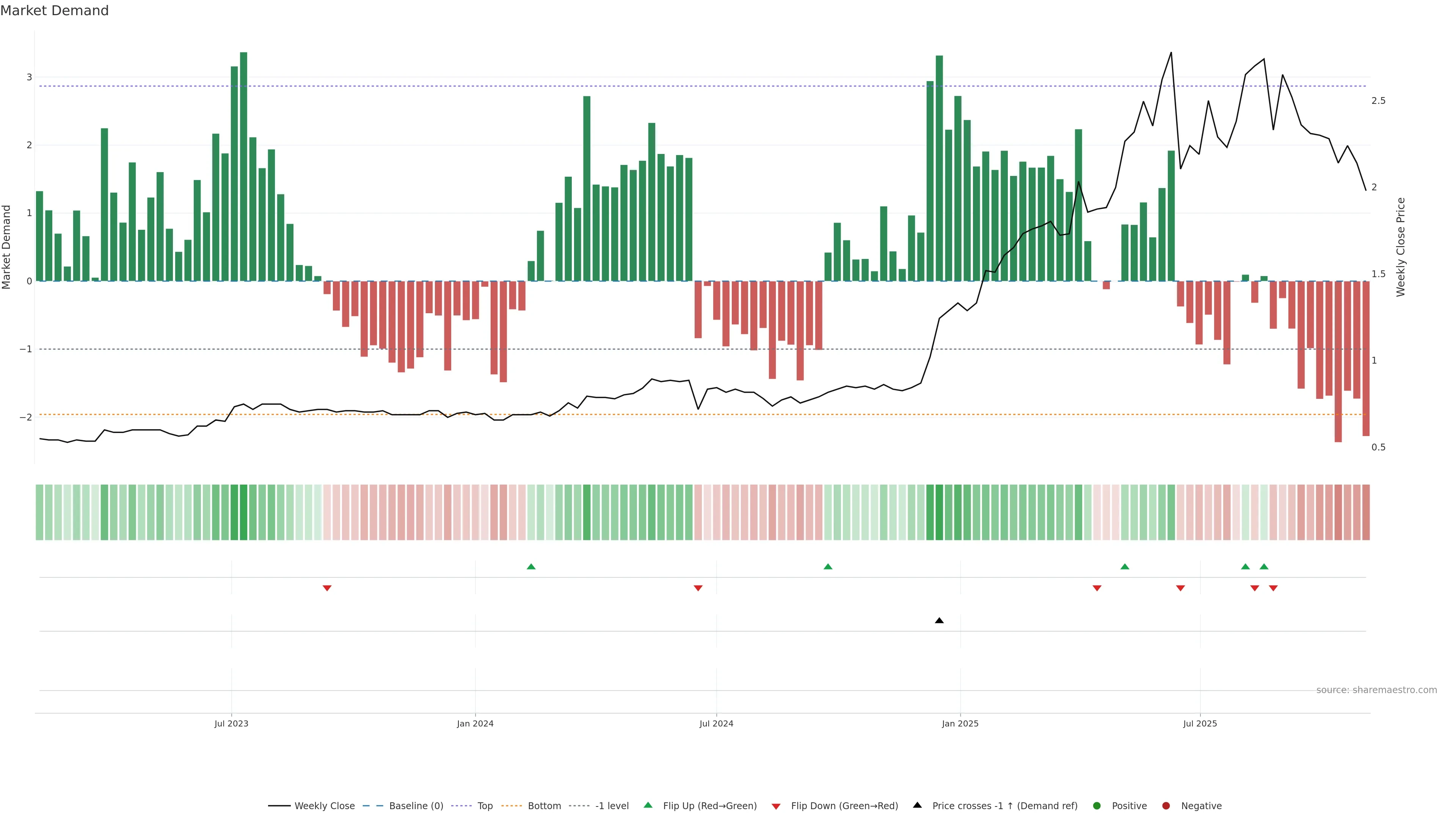Screen dimensions: 1456x819
Task: Click the -1 level legend item
Action: click(612, 806)
